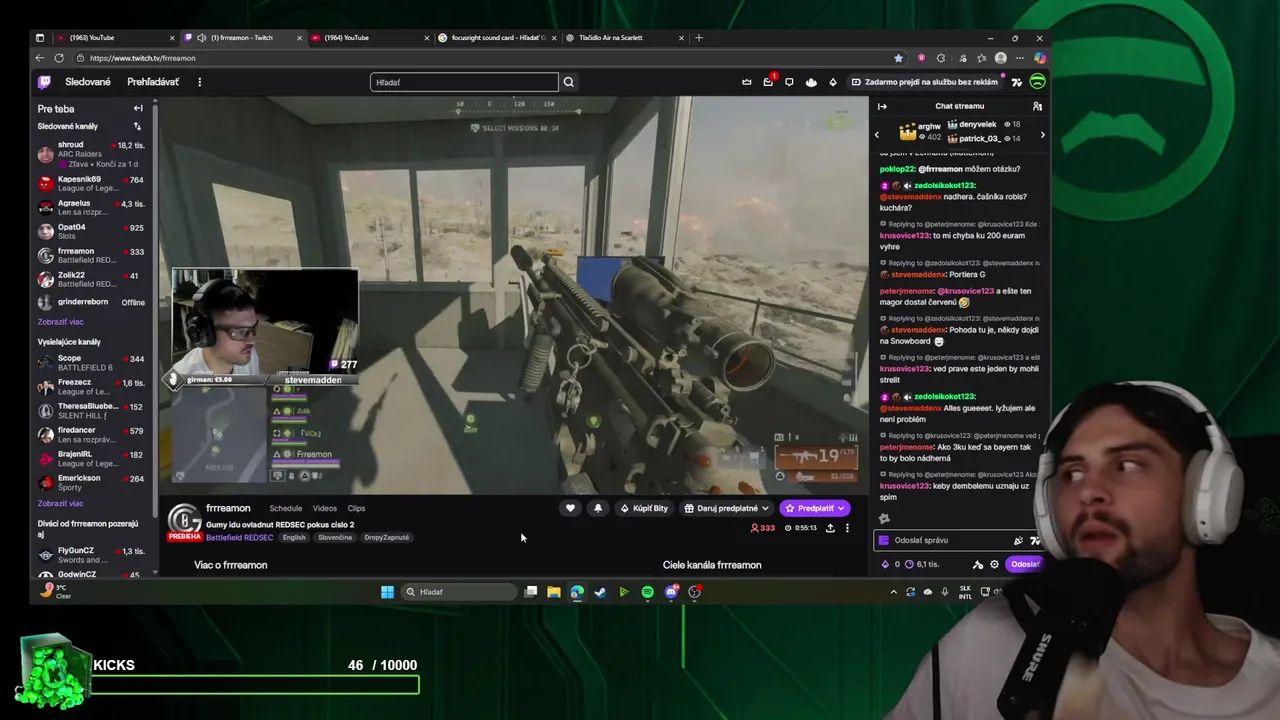Open notifications inbox with red badge
Screen dimensions: 1280x720
(x=768, y=82)
